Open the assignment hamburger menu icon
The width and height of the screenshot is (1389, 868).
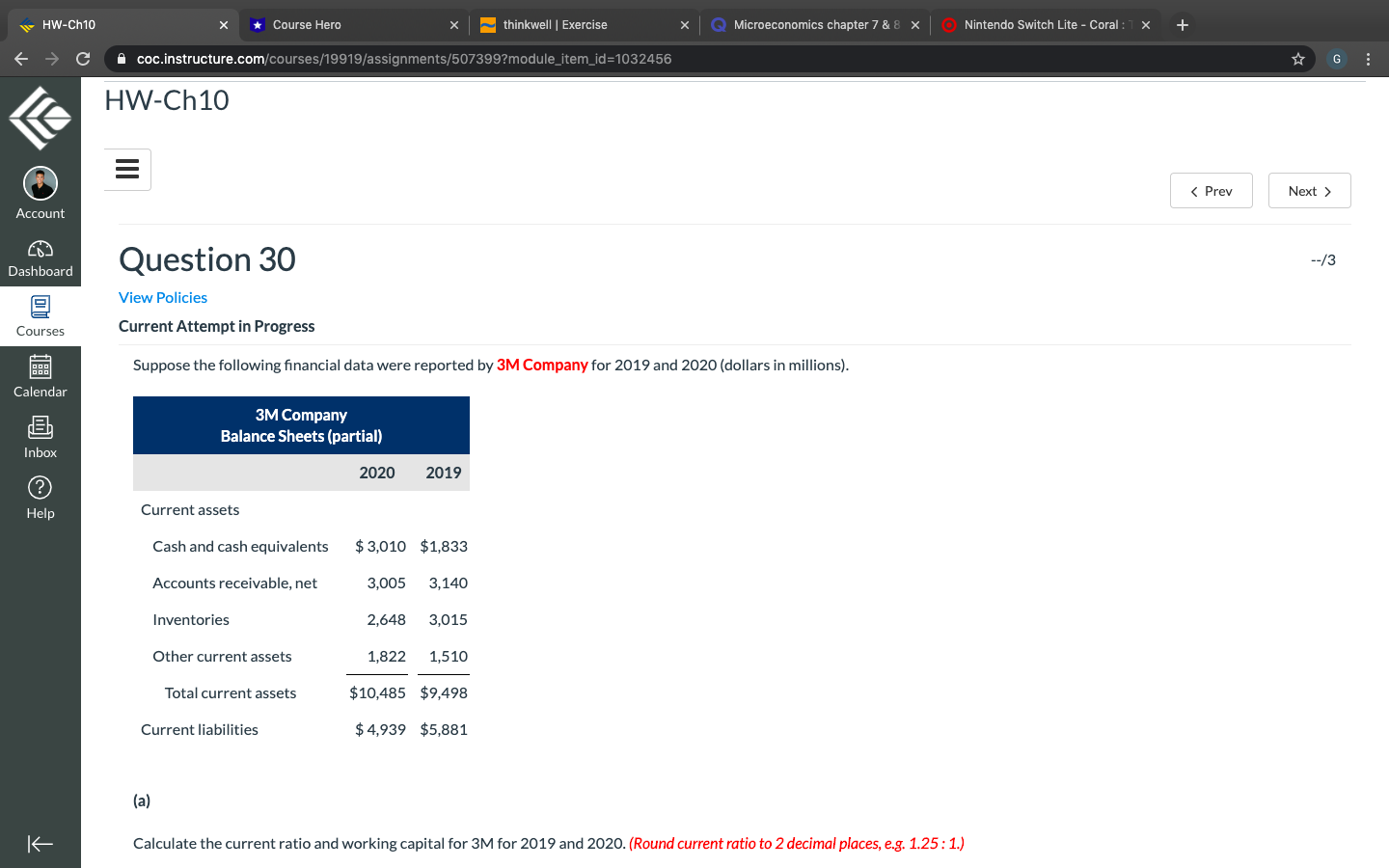tap(126, 169)
